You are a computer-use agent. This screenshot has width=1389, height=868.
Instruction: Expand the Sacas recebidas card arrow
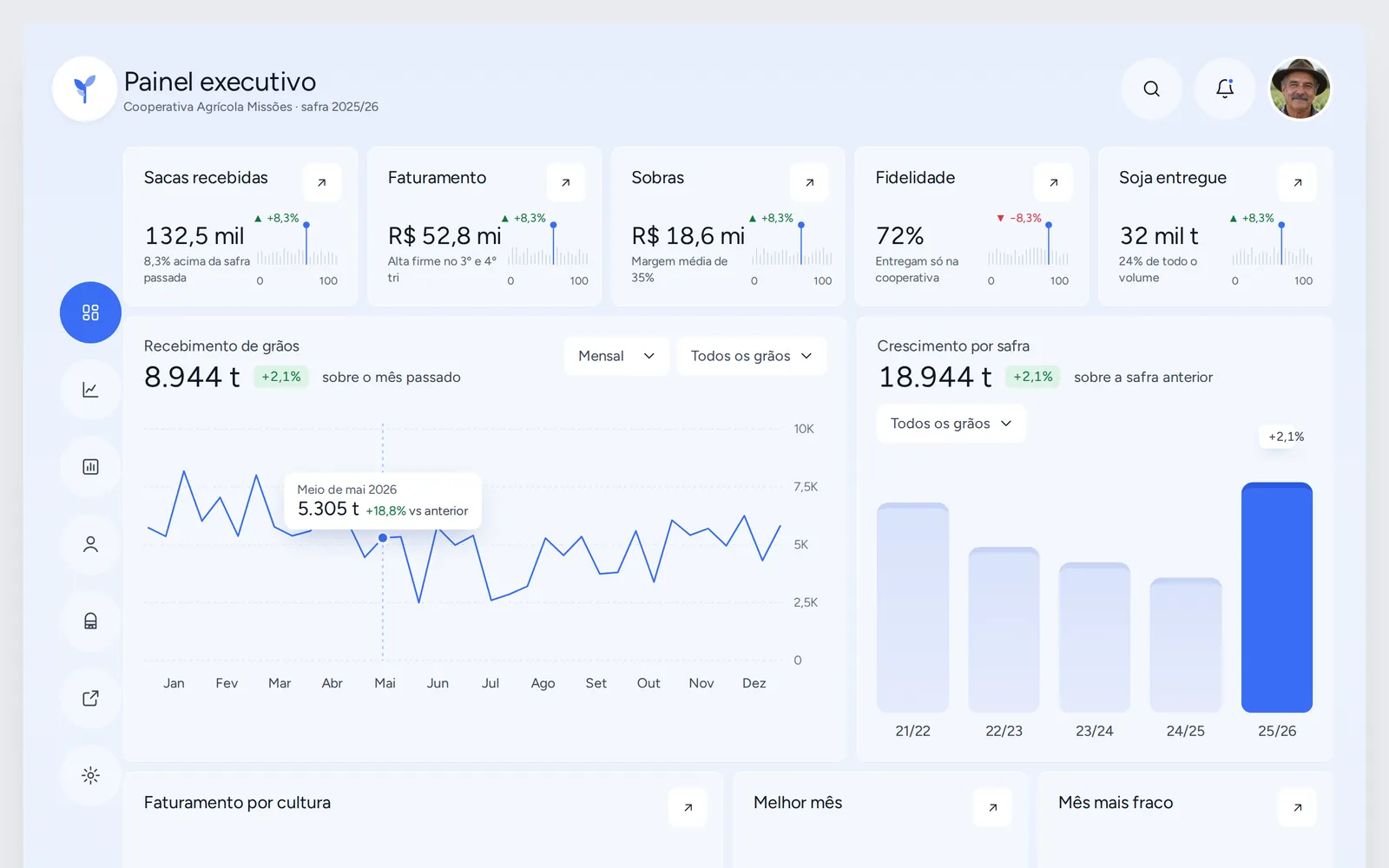coord(322,182)
